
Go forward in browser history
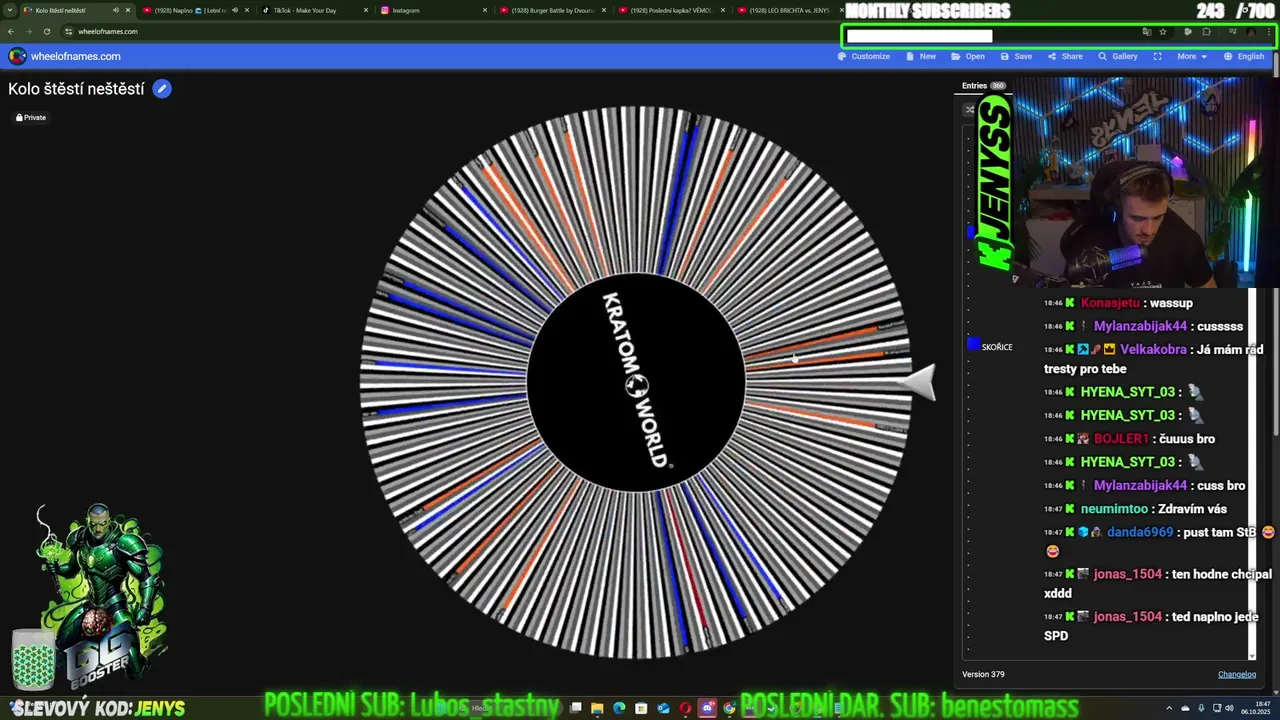pyautogui.click(x=28, y=31)
